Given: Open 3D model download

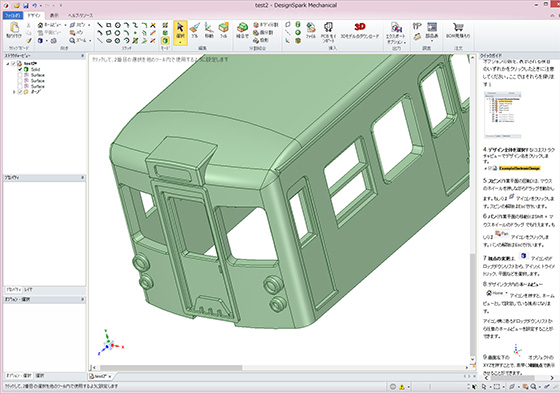Looking at the screenshot, I should [360, 31].
